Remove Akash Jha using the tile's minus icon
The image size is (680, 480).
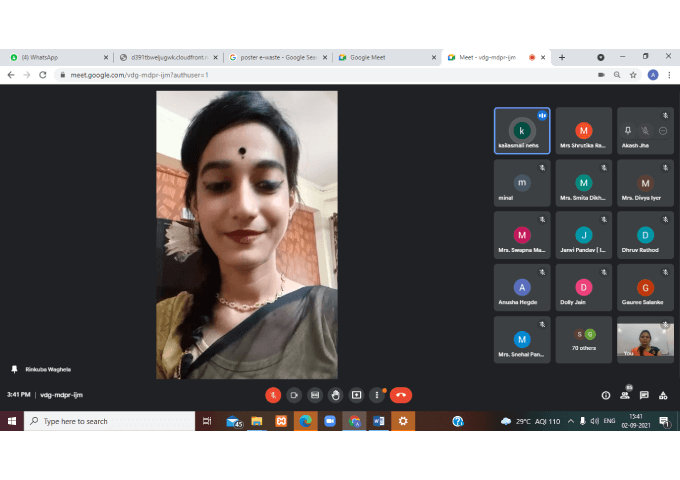tap(661, 130)
